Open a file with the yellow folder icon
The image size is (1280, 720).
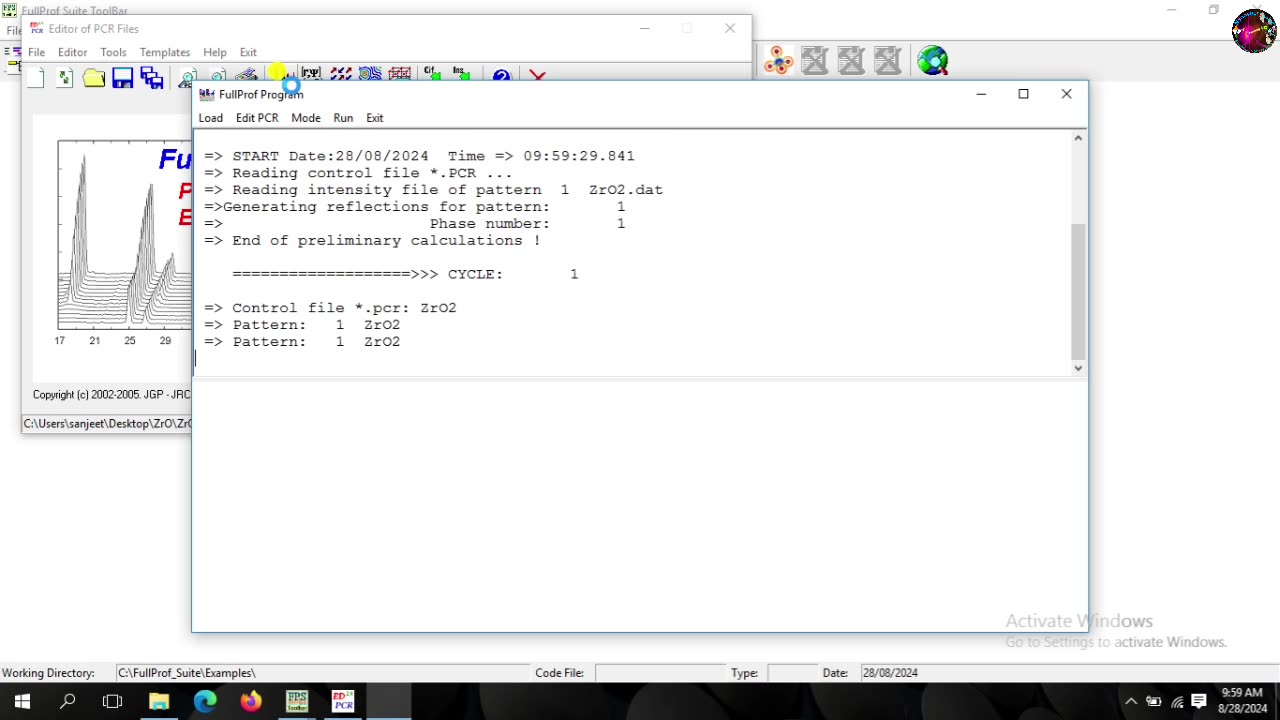[94, 77]
